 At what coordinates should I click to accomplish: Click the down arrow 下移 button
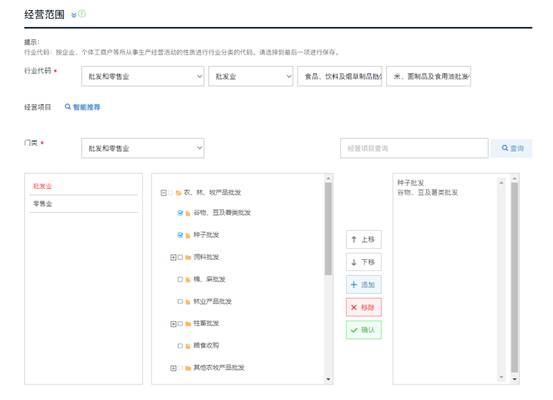pyautogui.click(x=364, y=262)
